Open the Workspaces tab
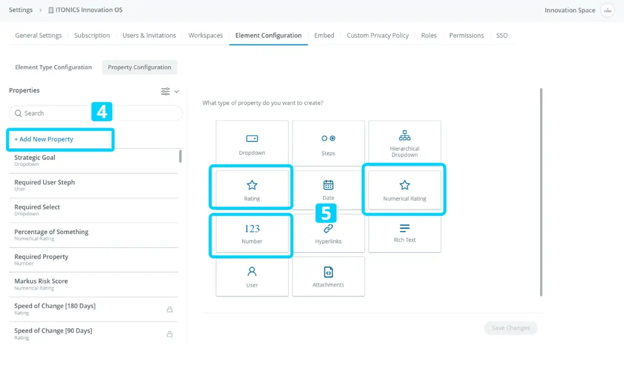This screenshot has height=368, width=624. point(206,35)
